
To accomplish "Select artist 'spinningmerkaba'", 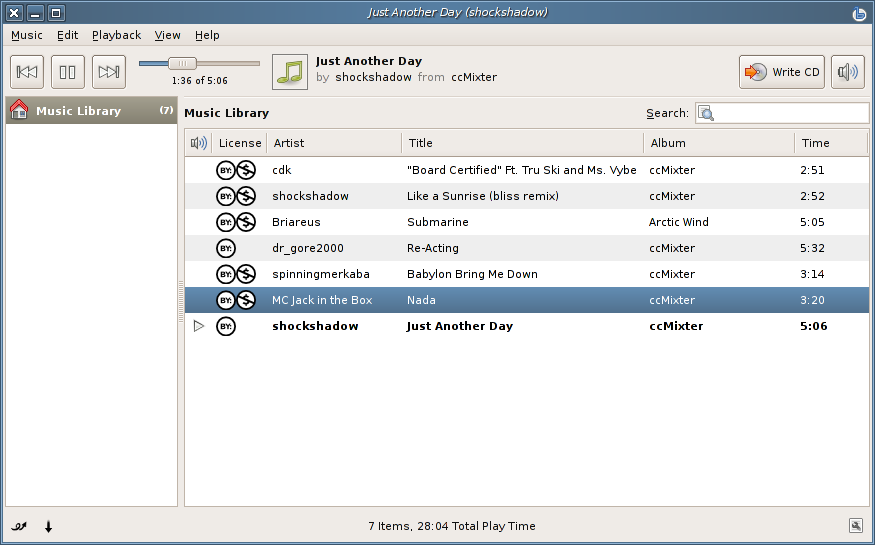I will 321,274.
